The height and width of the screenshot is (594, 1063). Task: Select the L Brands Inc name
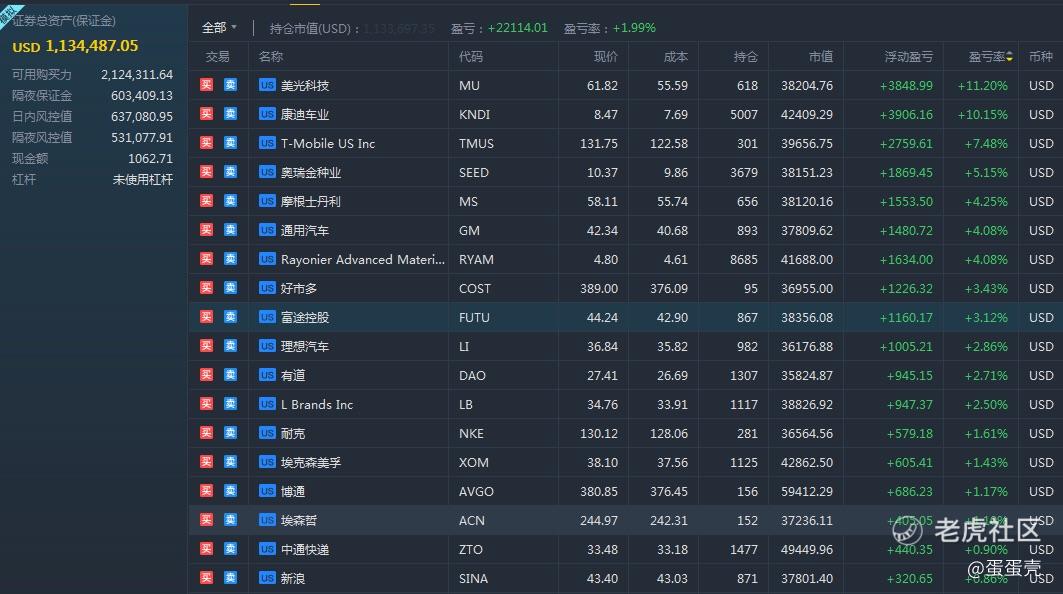click(x=317, y=404)
